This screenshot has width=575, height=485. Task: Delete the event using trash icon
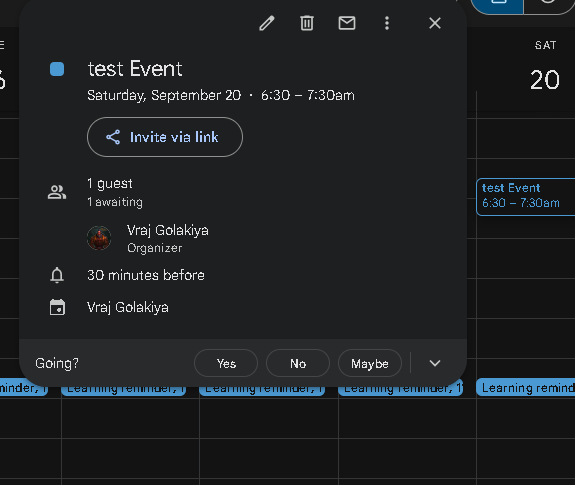(x=307, y=23)
